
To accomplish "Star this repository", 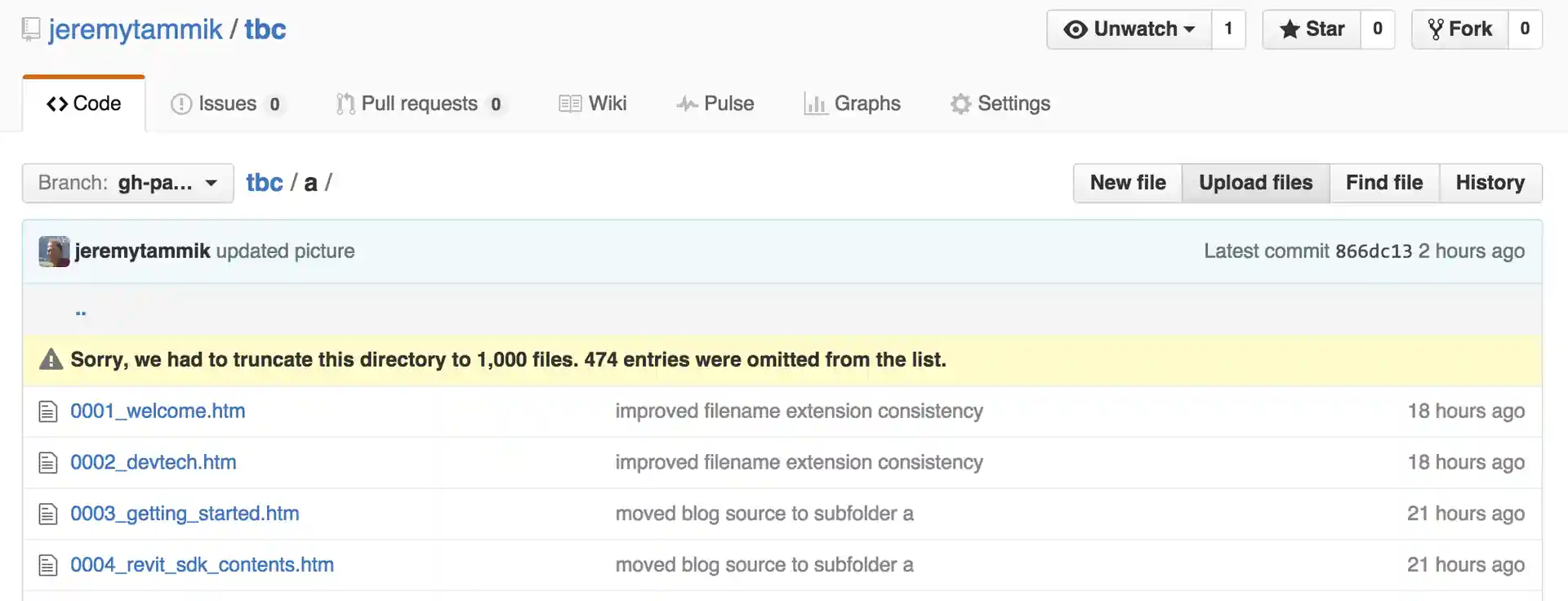I will click(x=1312, y=29).
